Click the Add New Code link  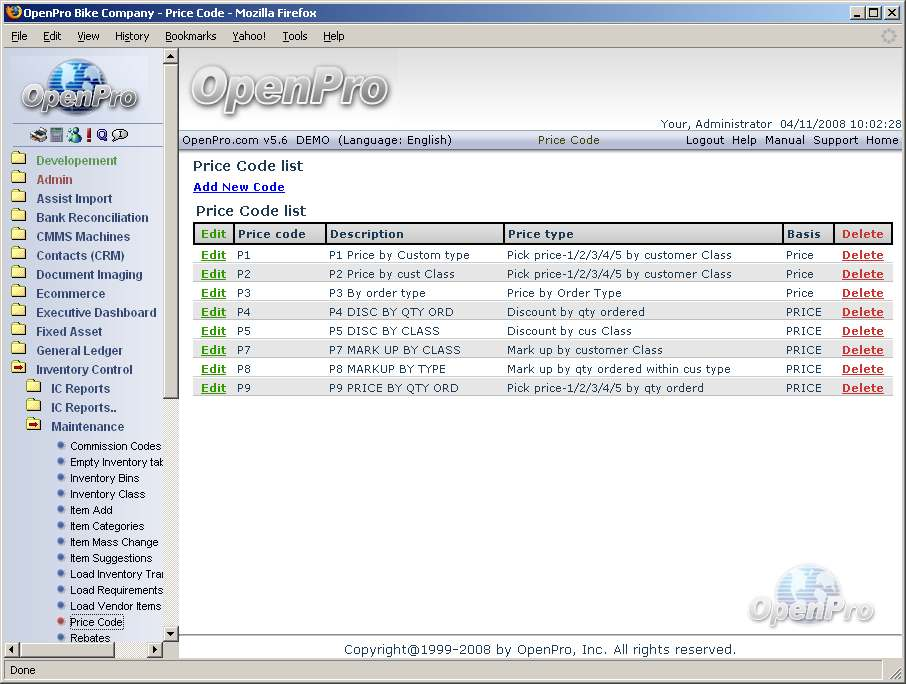pyautogui.click(x=239, y=187)
